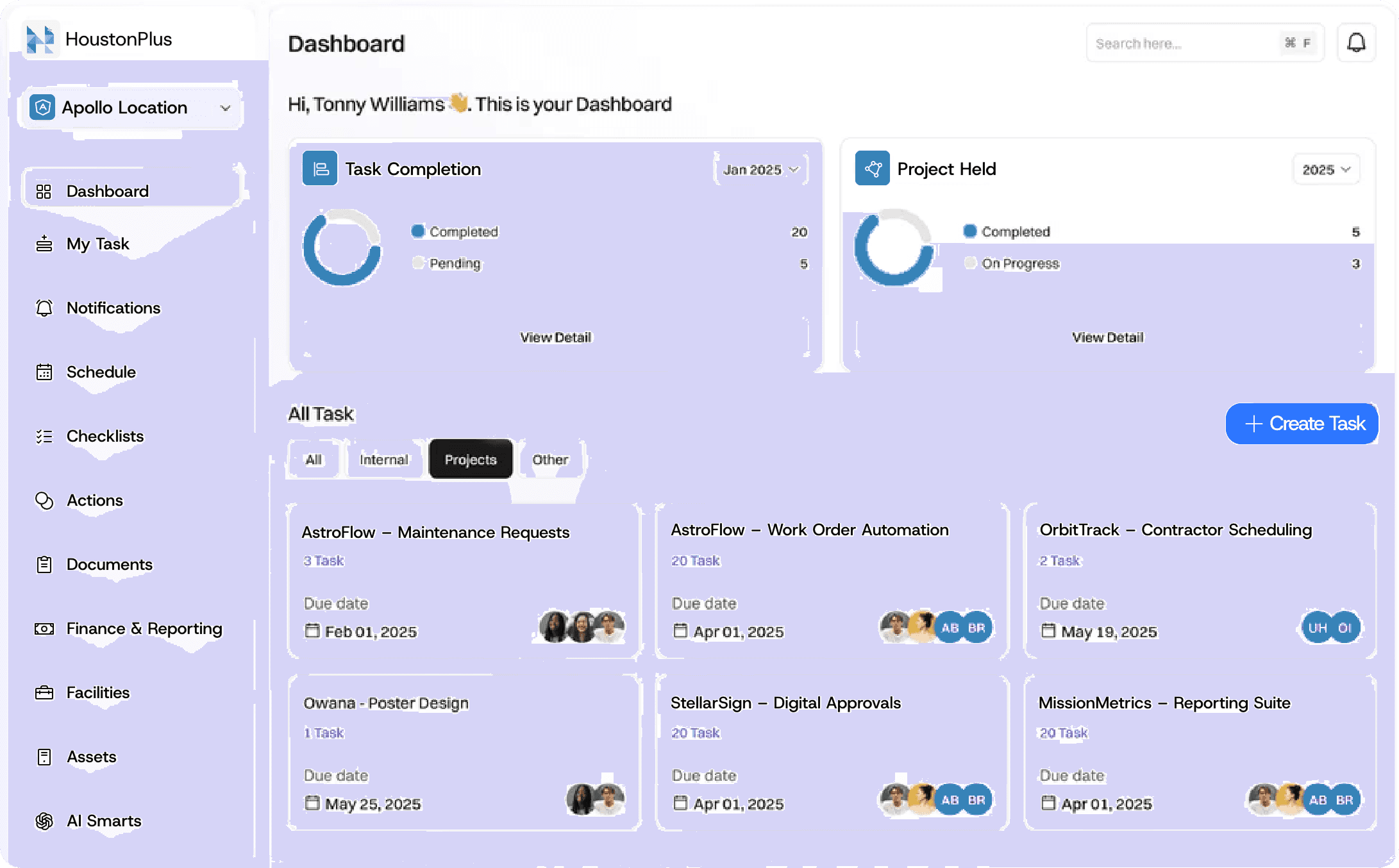Viewport: 1399px width, 868px height.
Task: Click calendar icon beside Feb 01, 2025
Action: tap(312, 631)
